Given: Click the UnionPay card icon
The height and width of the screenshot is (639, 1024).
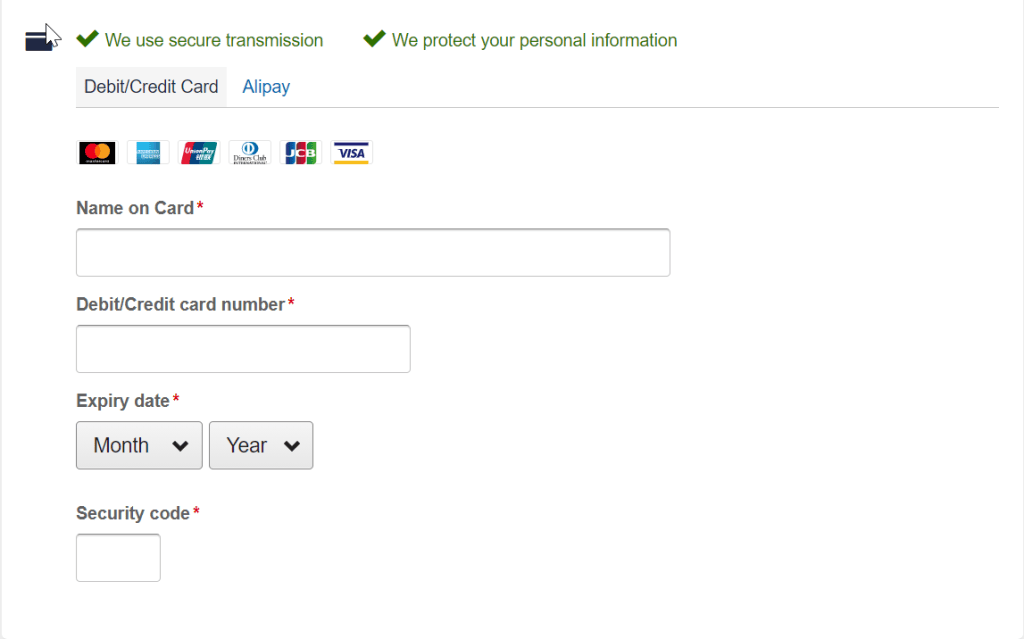Looking at the screenshot, I should (199, 153).
